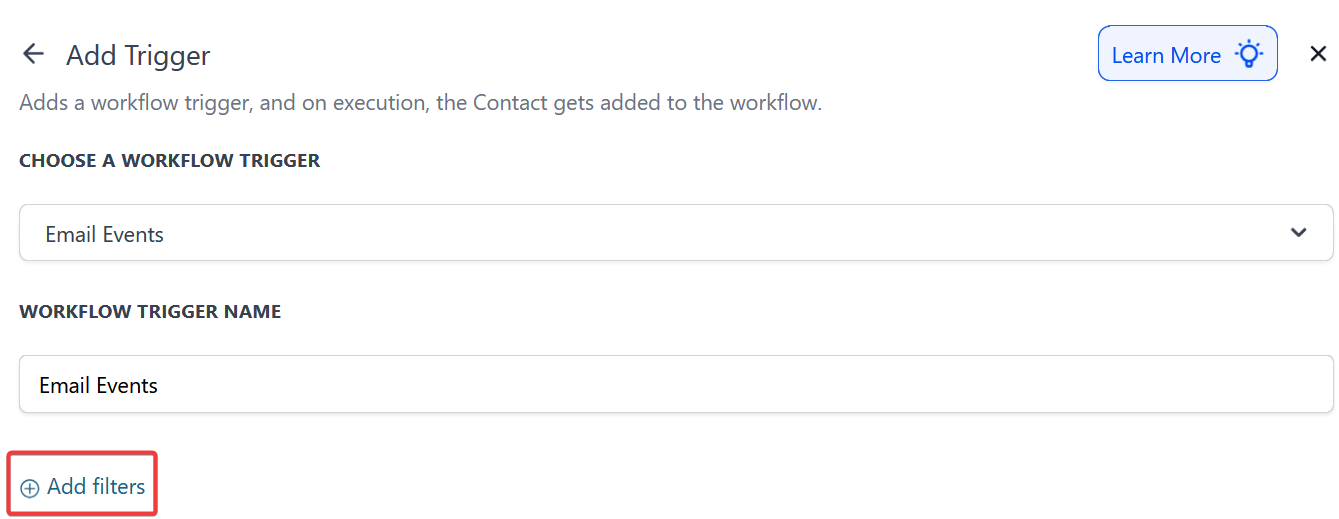The image size is (1339, 519).
Task: Click the lightbulb icon in Learn More
Action: (1248, 54)
